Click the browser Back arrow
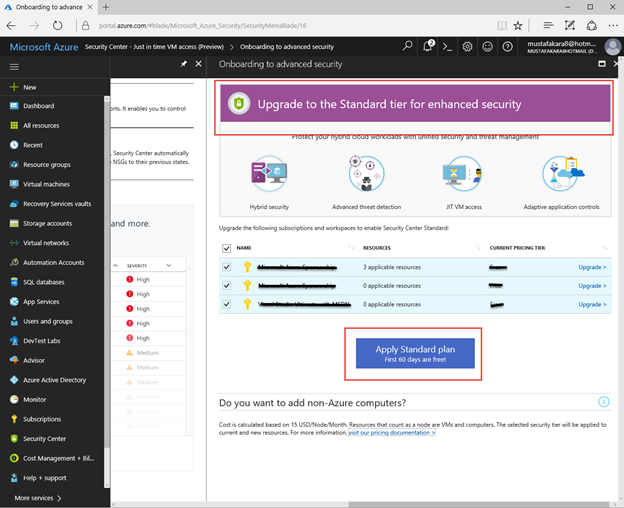The image size is (624, 508). click(x=11, y=26)
